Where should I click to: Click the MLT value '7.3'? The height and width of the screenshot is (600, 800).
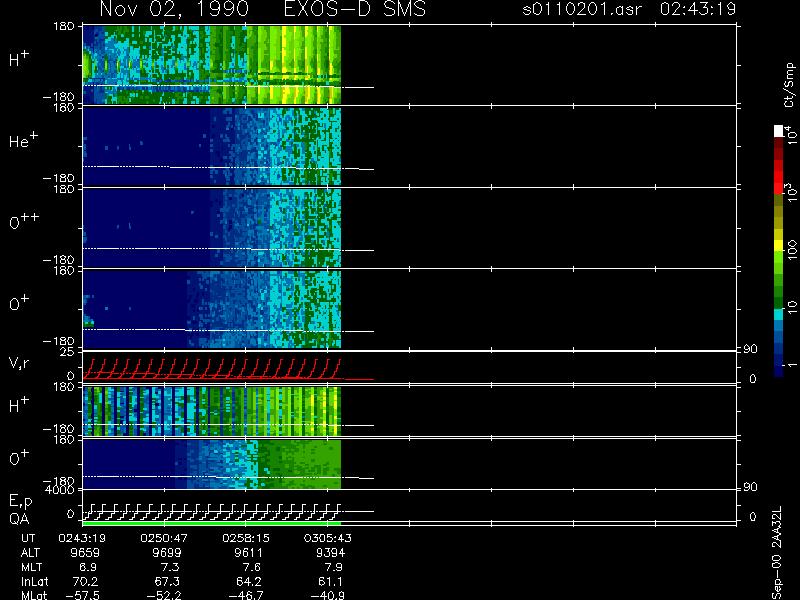click(x=168, y=567)
